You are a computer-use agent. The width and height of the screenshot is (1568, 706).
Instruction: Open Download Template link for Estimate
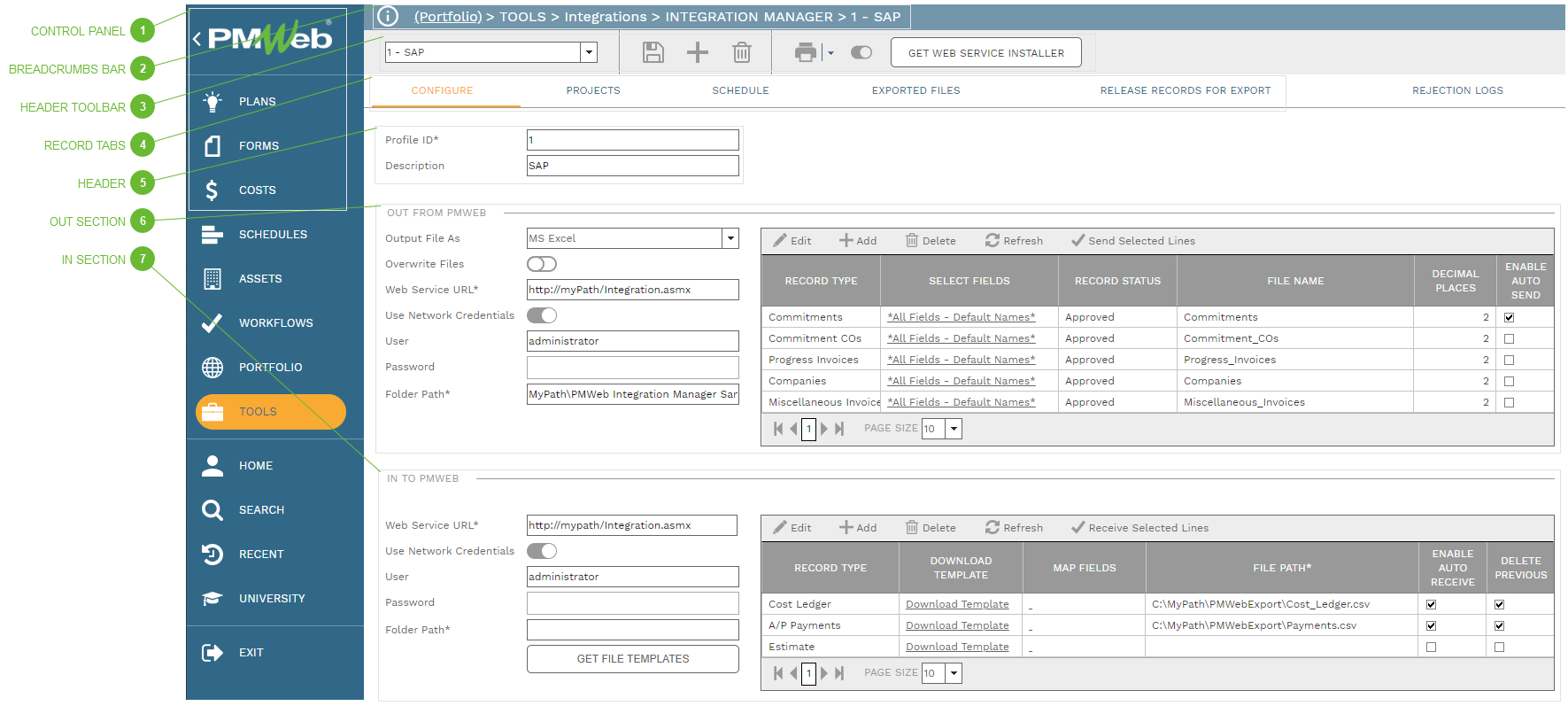[957, 647]
